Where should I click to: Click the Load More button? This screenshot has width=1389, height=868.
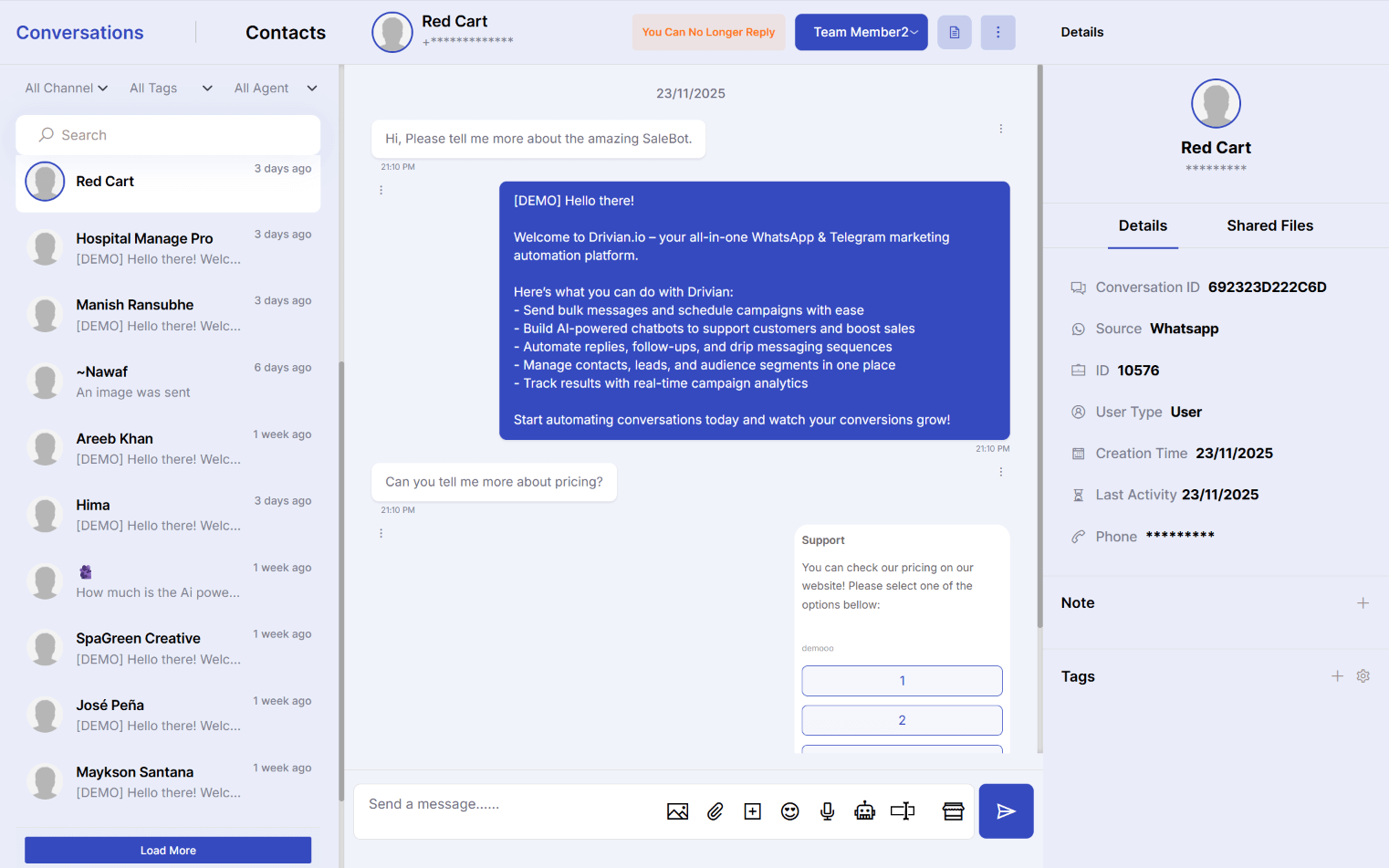pyautogui.click(x=168, y=850)
